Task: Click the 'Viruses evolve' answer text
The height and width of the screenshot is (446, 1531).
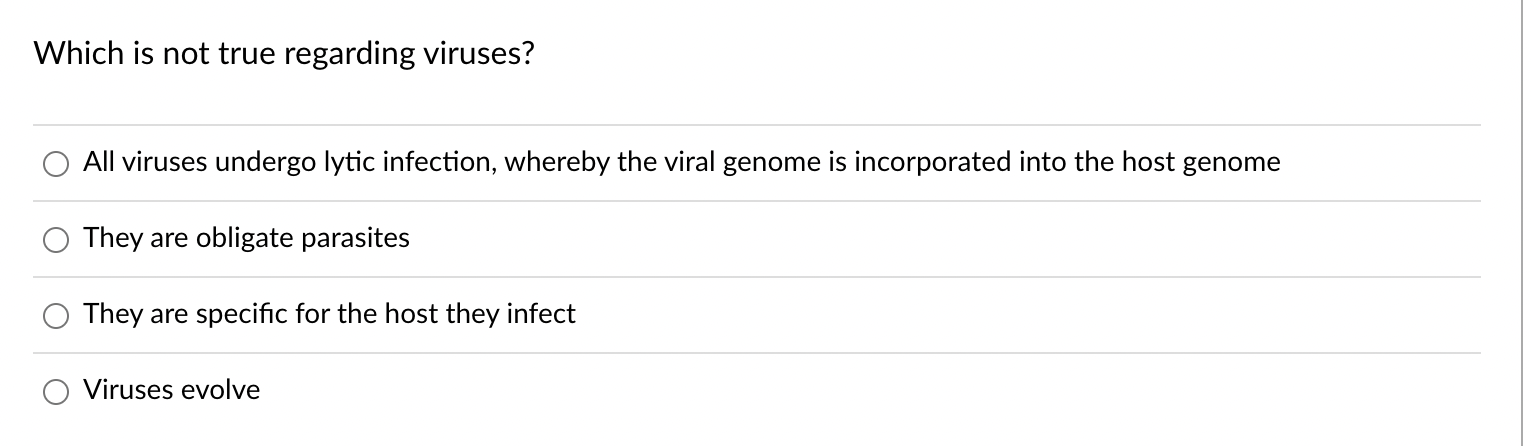Action: [x=171, y=390]
